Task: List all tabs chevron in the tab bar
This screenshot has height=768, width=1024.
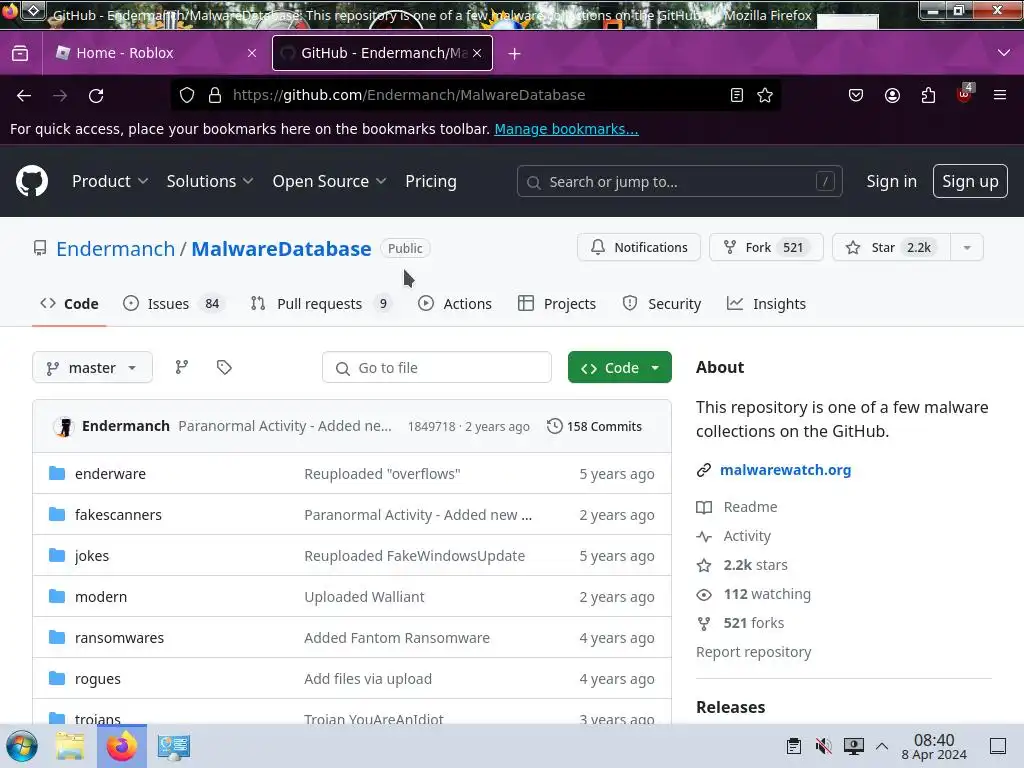Action: click(x=1004, y=53)
